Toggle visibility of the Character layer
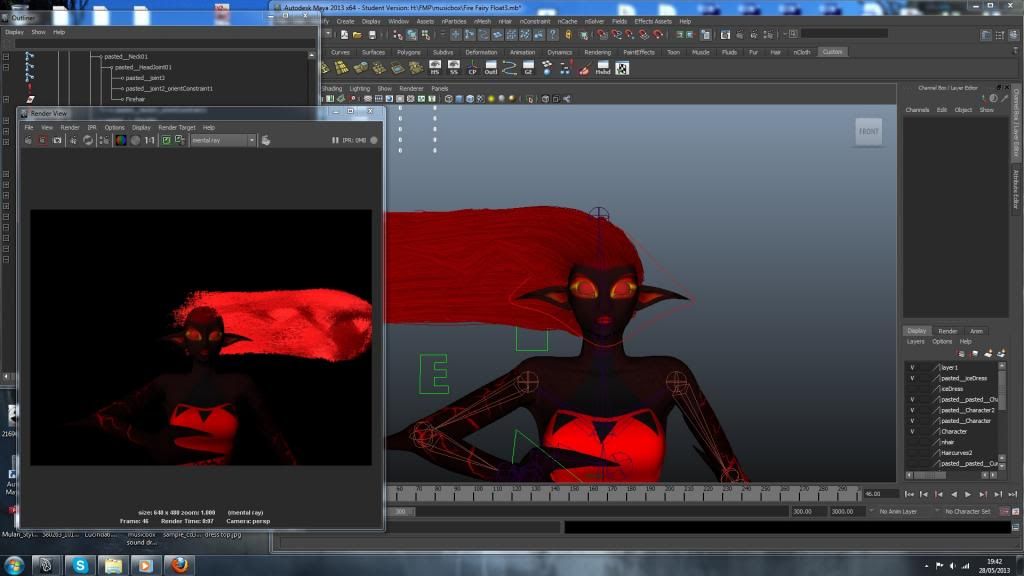The image size is (1024, 576). [912, 431]
